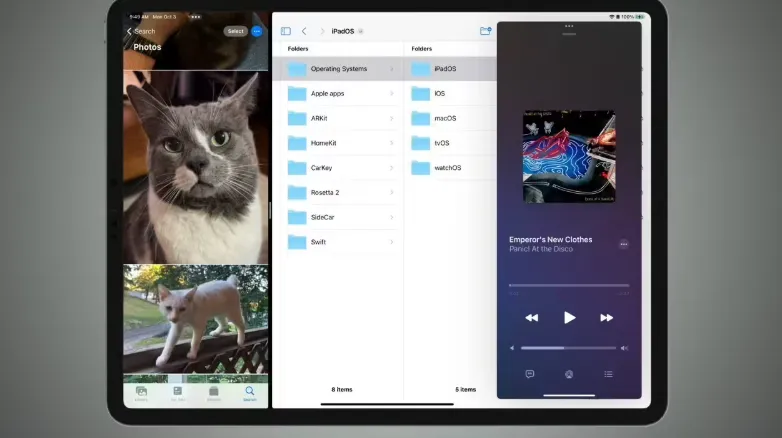The image size is (782, 438).
Task: Adjust the Music volume slider
Action: click(569, 348)
